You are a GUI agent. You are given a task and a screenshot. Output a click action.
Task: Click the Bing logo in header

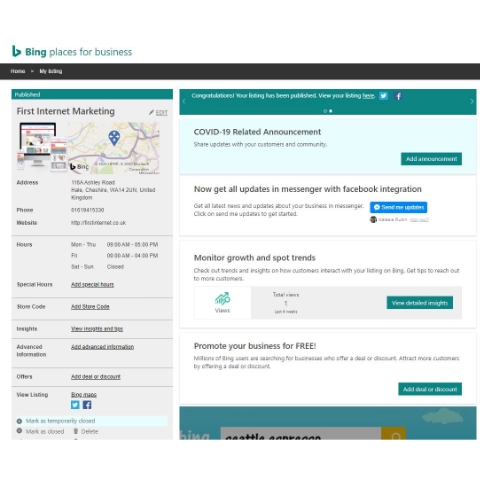coord(16,51)
